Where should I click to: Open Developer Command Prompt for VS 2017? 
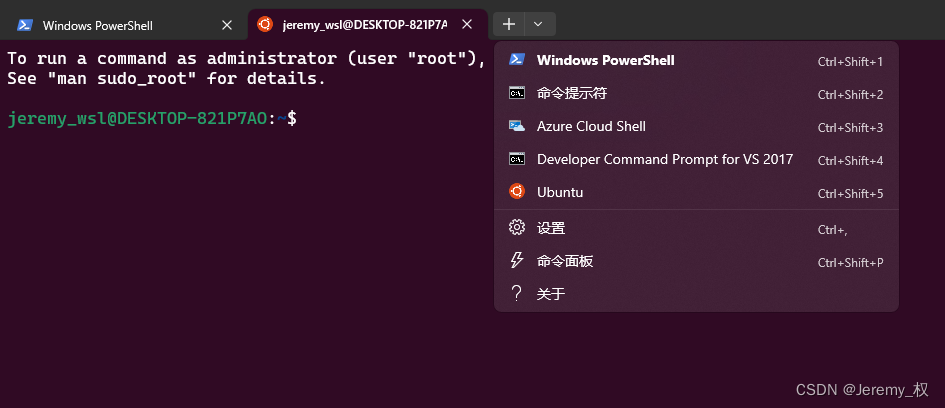[696, 160]
